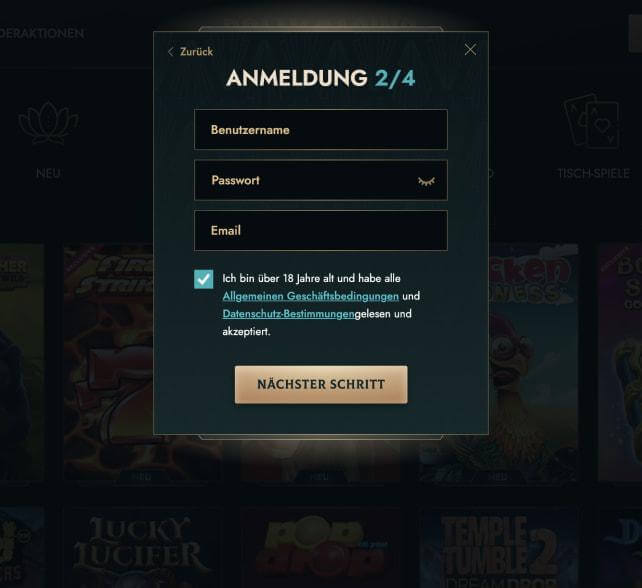
Task: Toggle password visibility eye icon
Action: pyautogui.click(x=426, y=181)
